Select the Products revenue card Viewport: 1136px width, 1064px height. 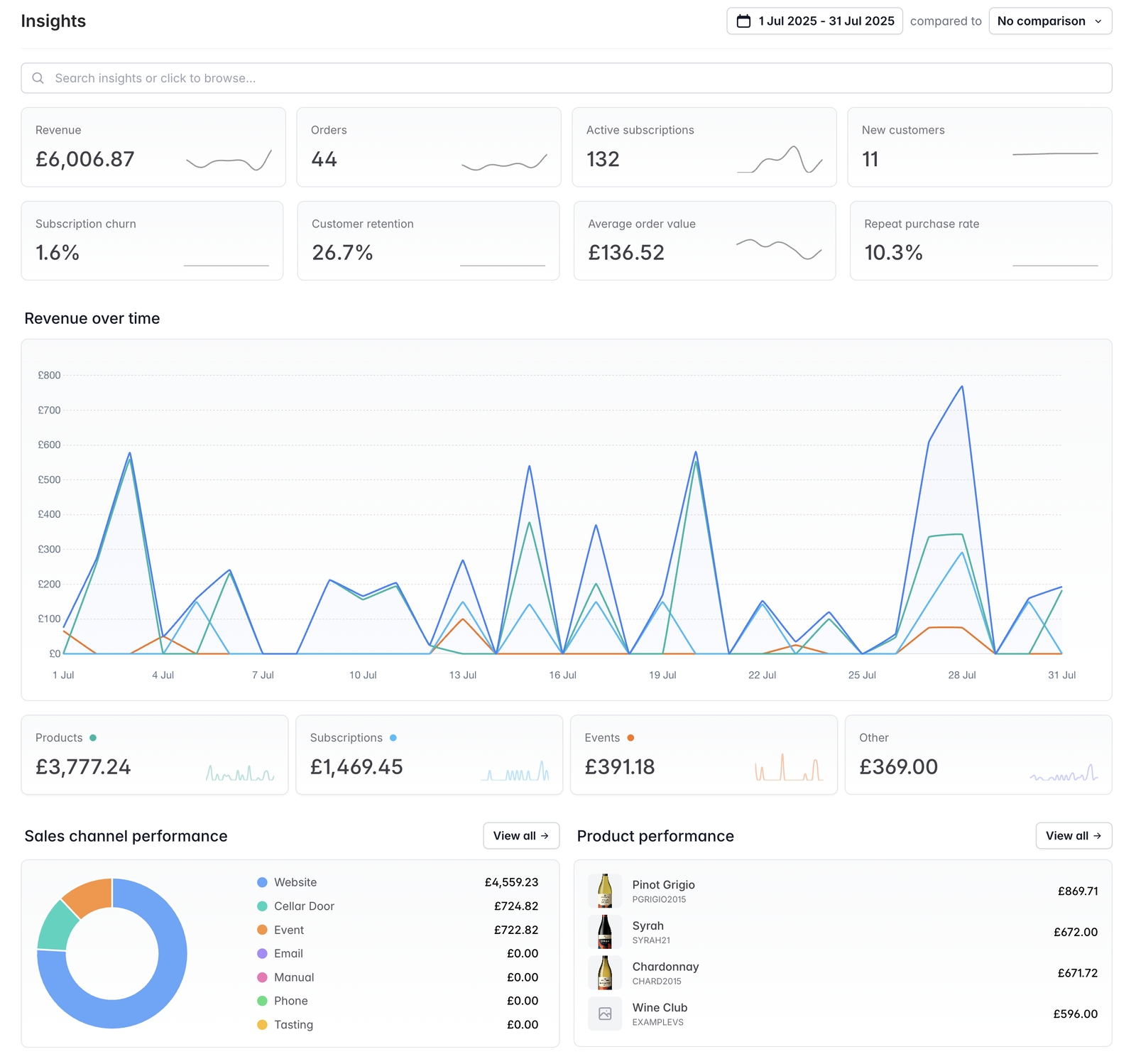coord(154,754)
